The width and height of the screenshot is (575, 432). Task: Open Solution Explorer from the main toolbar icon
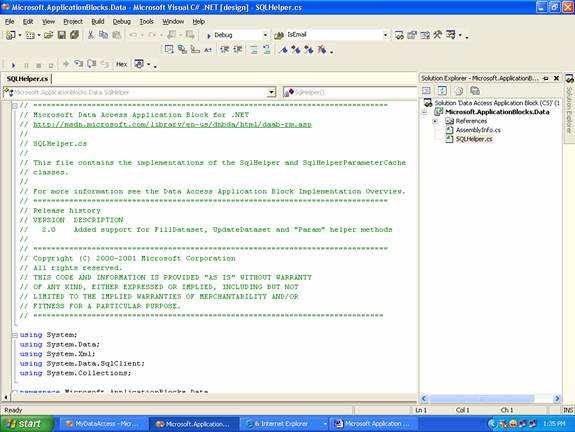pos(399,35)
